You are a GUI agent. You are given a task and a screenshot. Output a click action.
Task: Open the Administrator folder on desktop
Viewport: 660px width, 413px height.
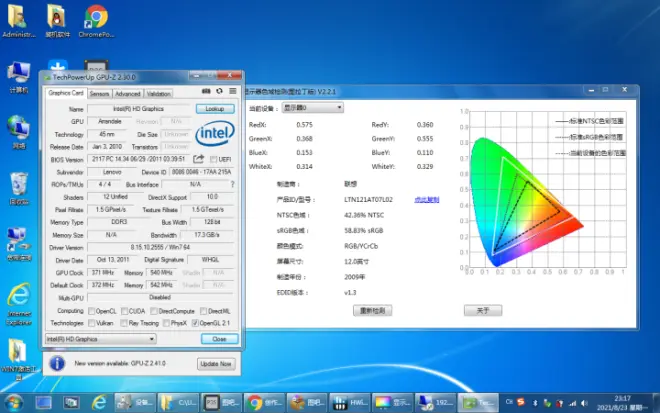18,21
